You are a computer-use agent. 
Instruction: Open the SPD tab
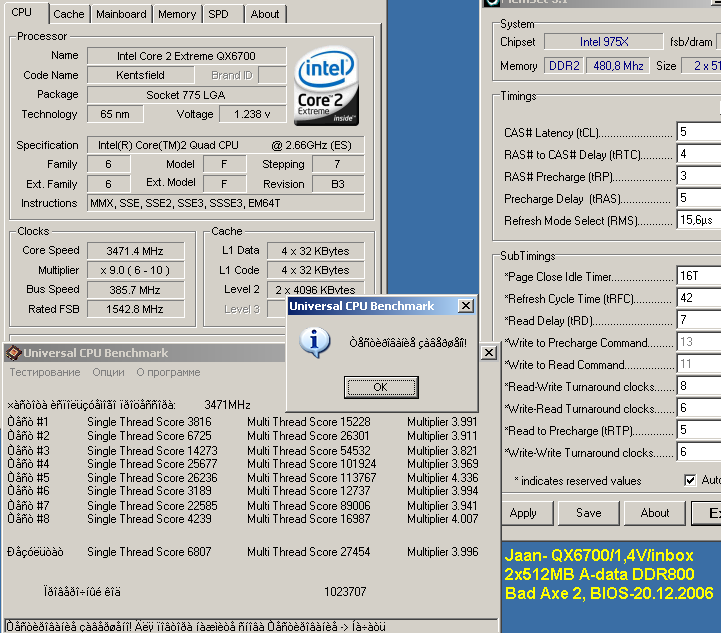tap(218, 14)
